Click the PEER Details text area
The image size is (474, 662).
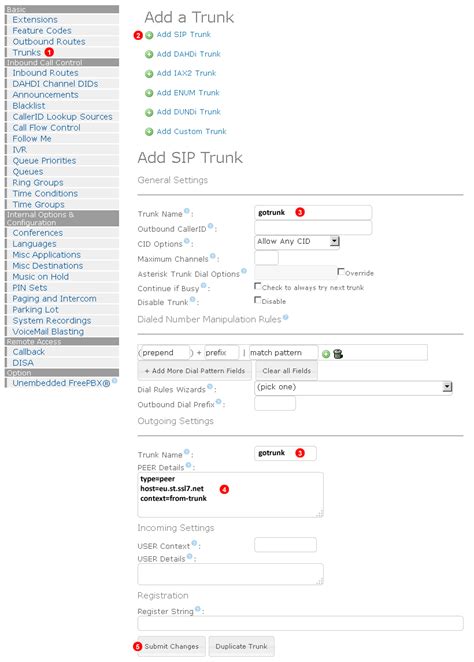[x=230, y=495]
